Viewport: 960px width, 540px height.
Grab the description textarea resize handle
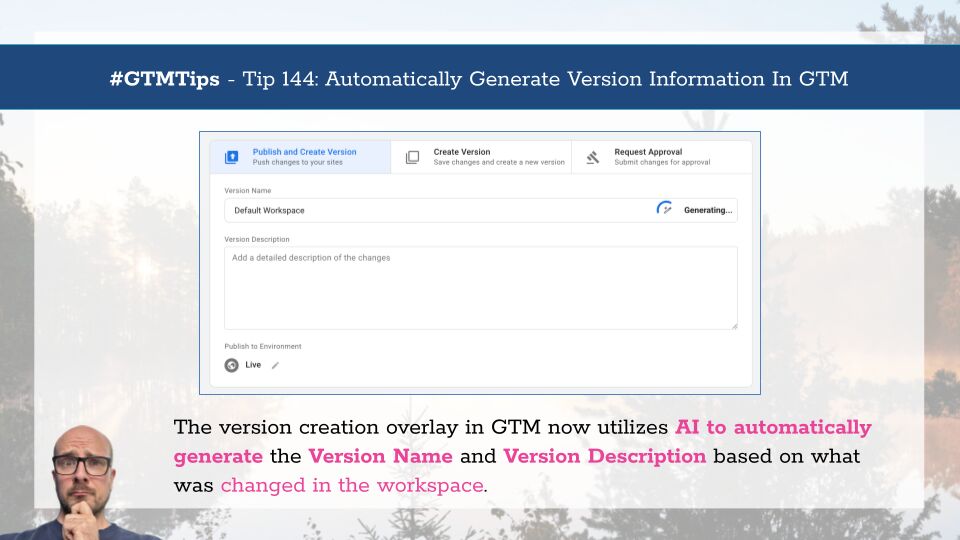(734, 326)
